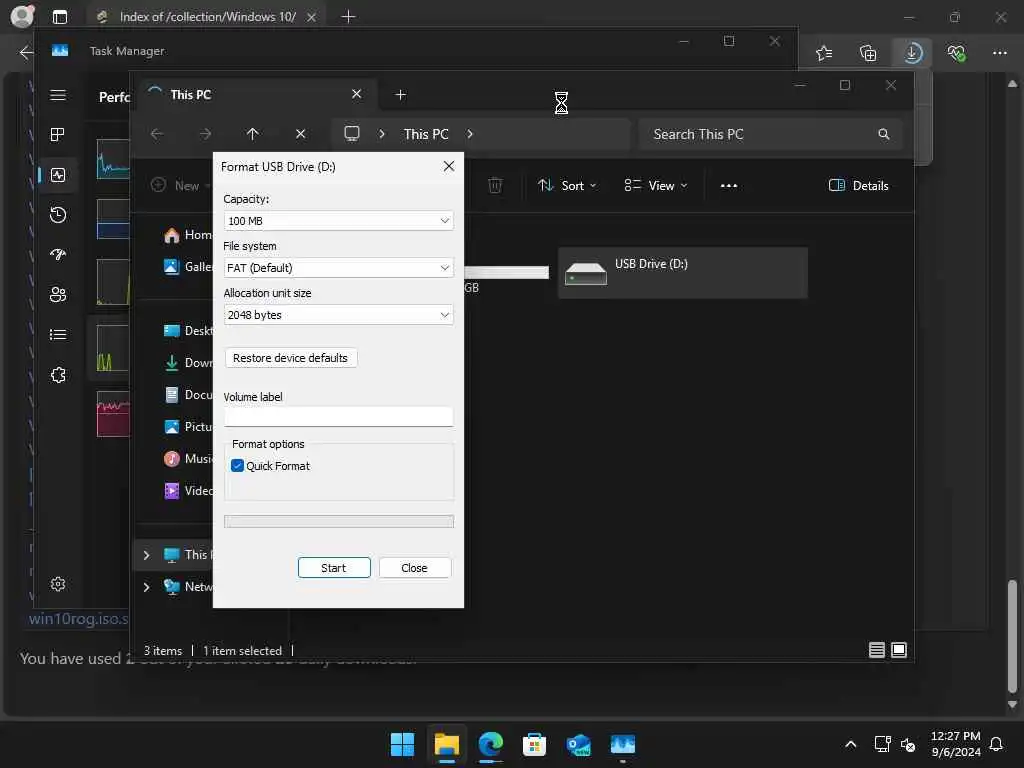
Task: Open Home in Explorer navigation pane
Action: 188,235
